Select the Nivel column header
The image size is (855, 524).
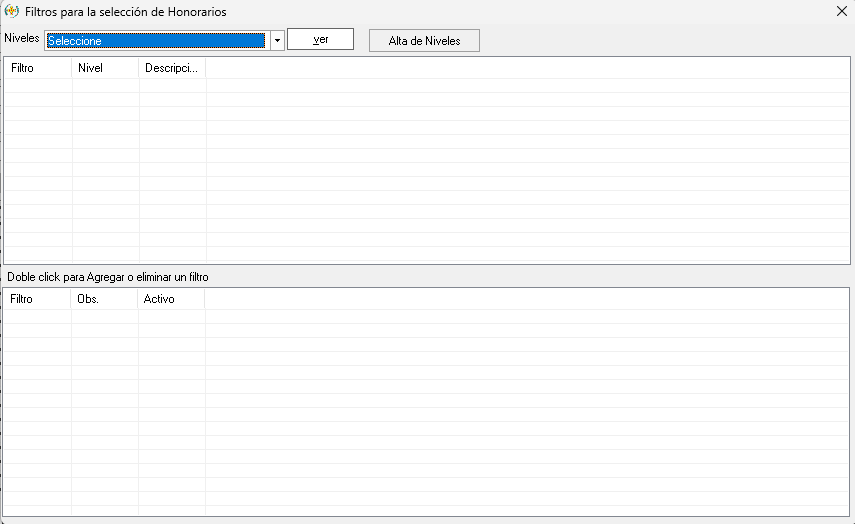pyautogui.click(x=105, y=68)
